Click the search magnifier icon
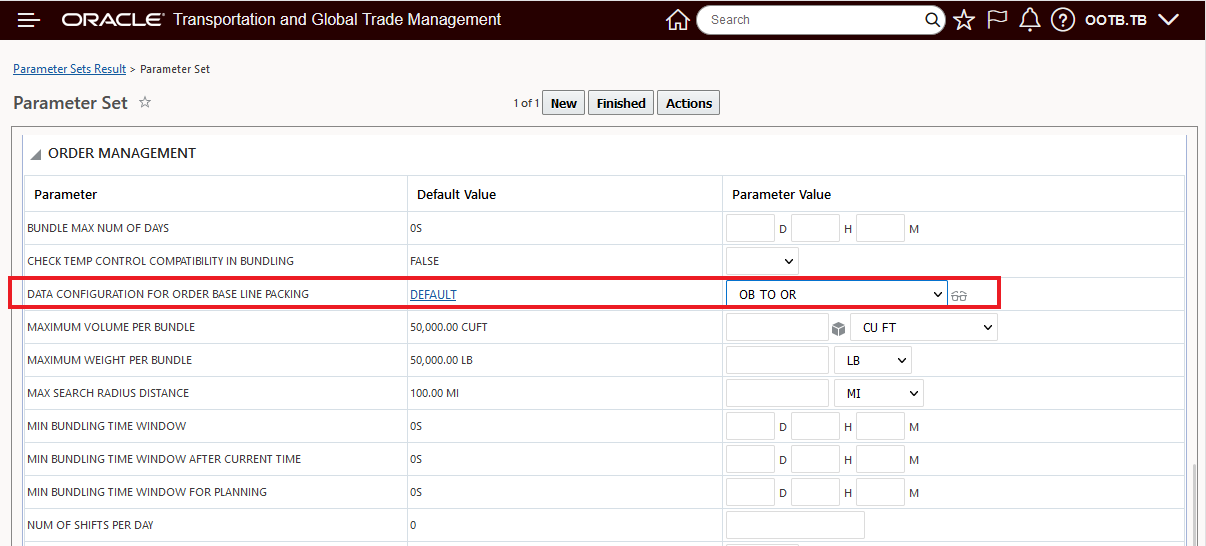Image resolution: width=1206 pixels, height=546 pixels. click(932, 20)
